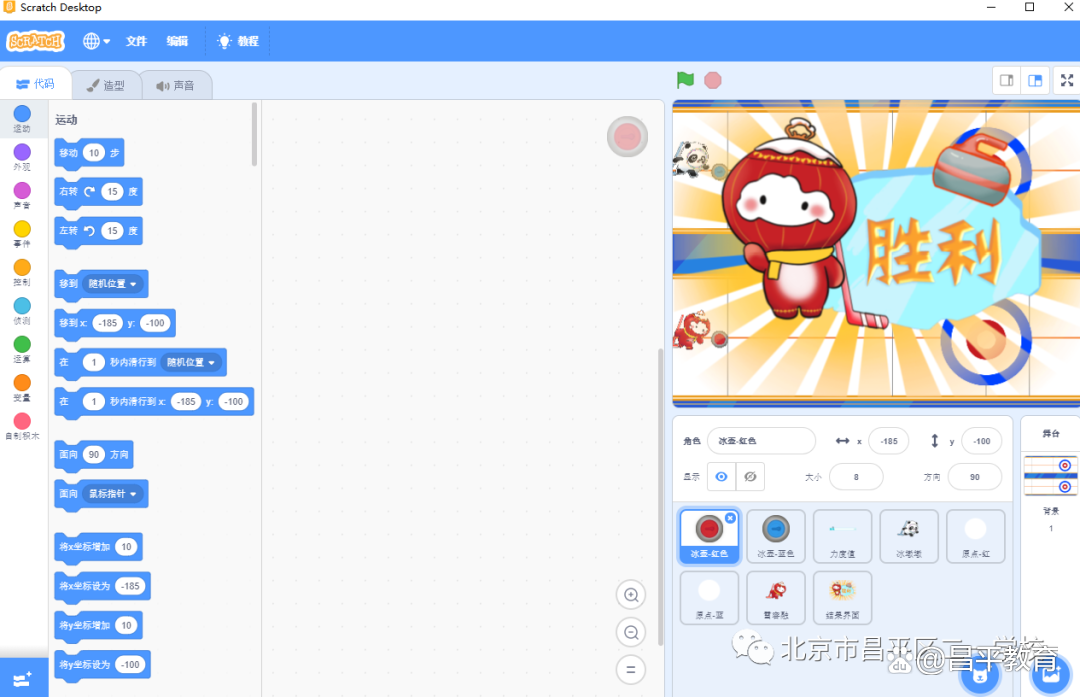Screen dimensions: 1080x697
Task: Open the 文件 menu
Action: (136, 41)
